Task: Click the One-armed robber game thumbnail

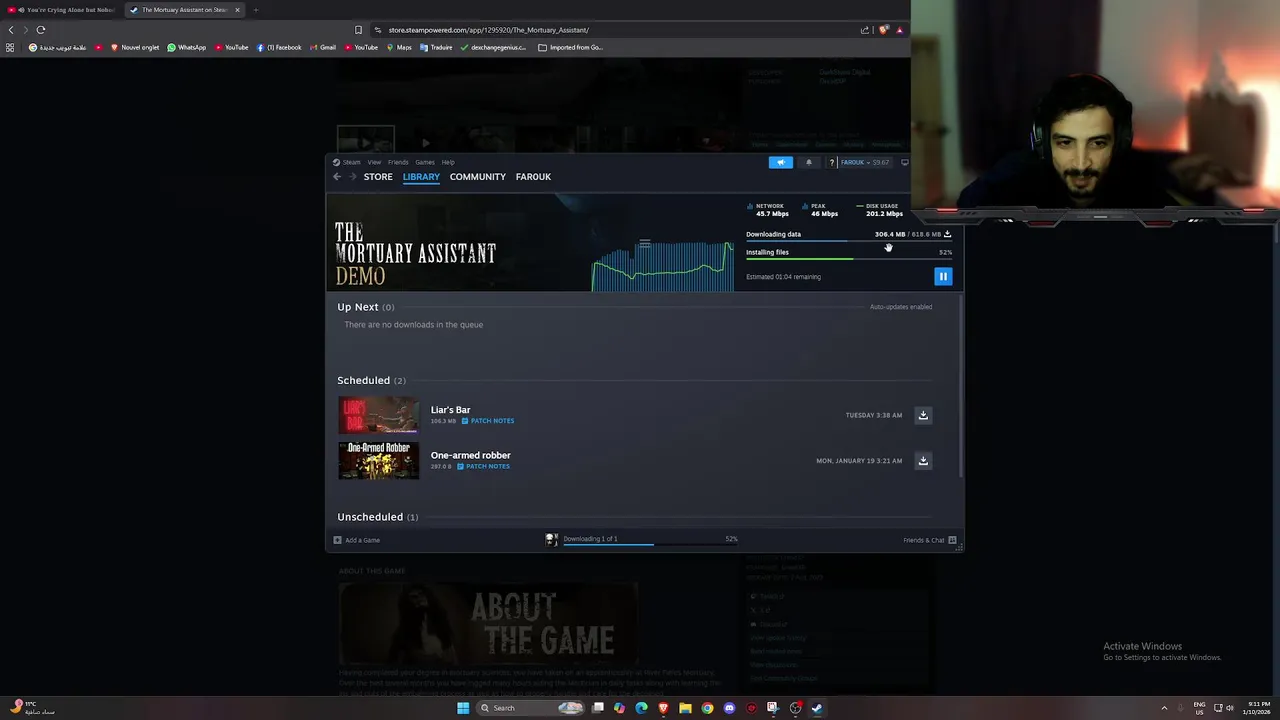Action: pyautogui.click(x=379, y=460)
